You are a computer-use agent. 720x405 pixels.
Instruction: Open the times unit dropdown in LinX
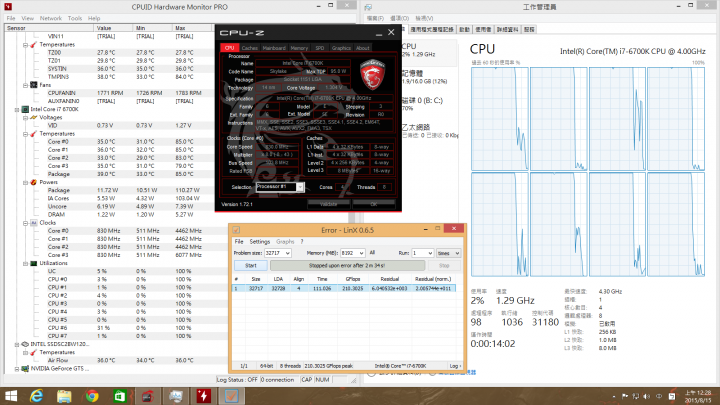tap(457, 253)
